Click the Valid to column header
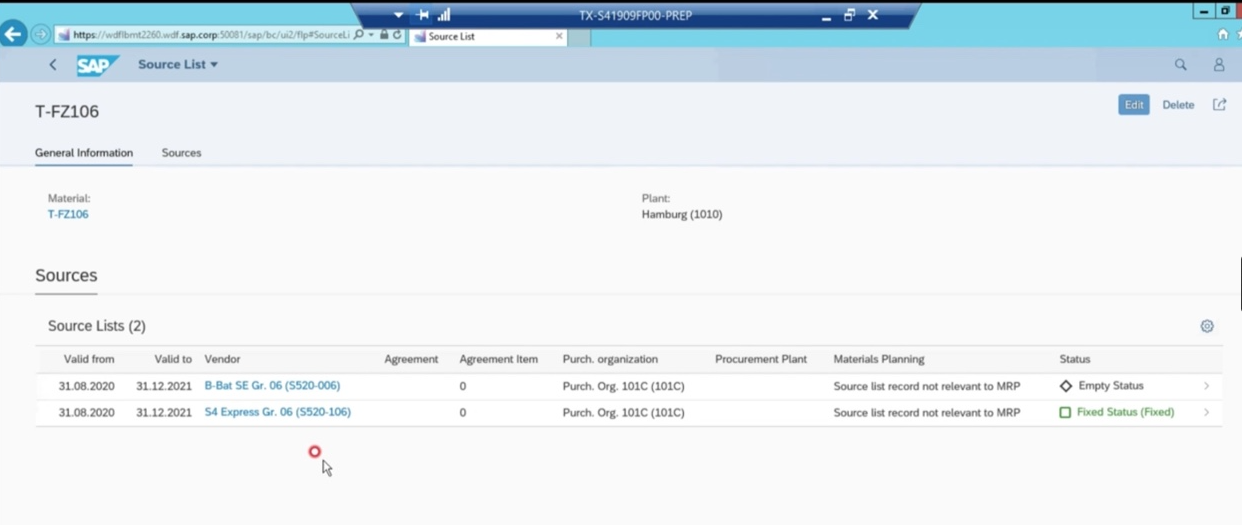This screenshot has height=525, width=1242. pyautogui.click(x=173, y=359)
